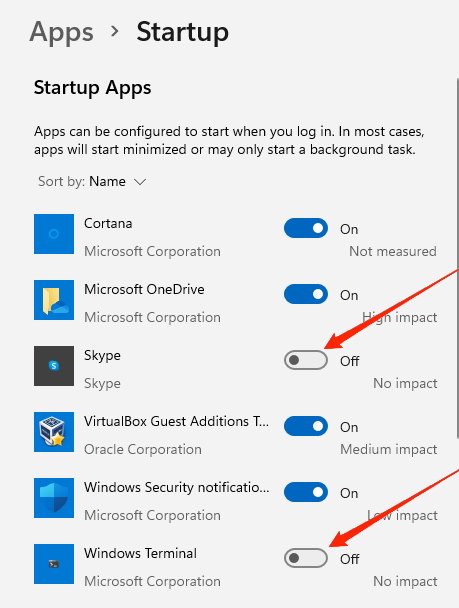Select the Windows Terminal app name
This screenshot has height=608, width=459.
[x=140, y=553]
